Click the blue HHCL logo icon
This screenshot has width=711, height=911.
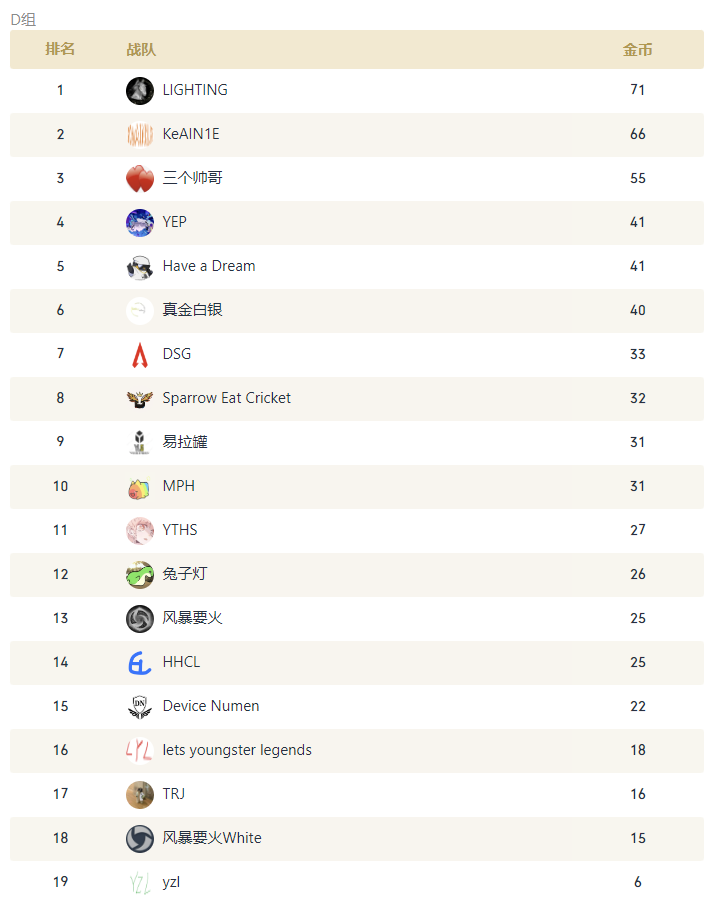(x=140, y=663)
